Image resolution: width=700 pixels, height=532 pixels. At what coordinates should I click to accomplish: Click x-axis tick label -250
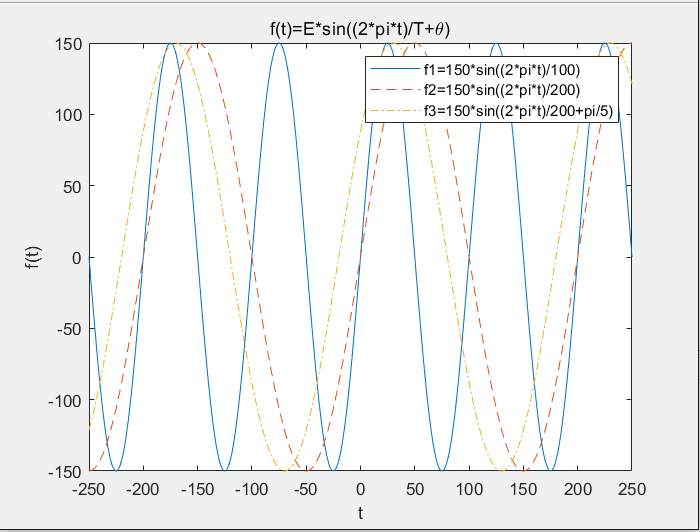click(89, 490)
